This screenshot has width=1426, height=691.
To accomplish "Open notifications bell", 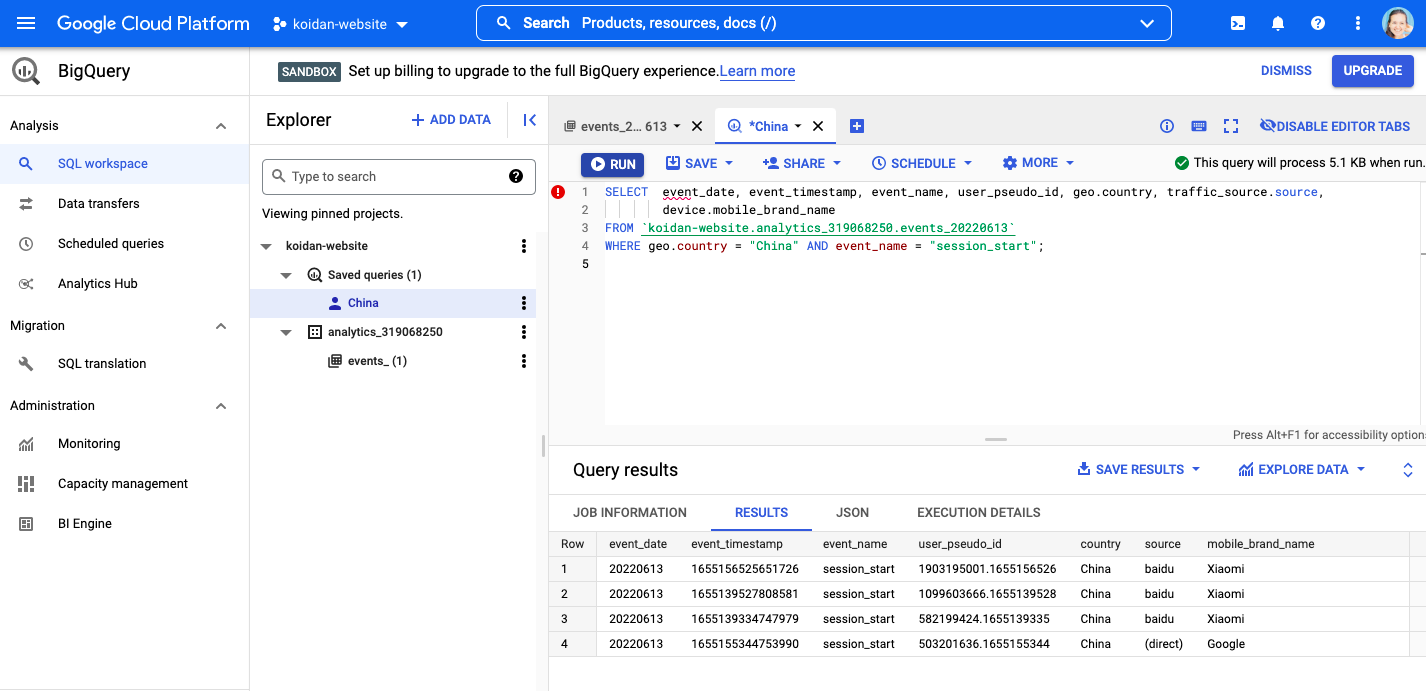I will tap(1278, 23).
